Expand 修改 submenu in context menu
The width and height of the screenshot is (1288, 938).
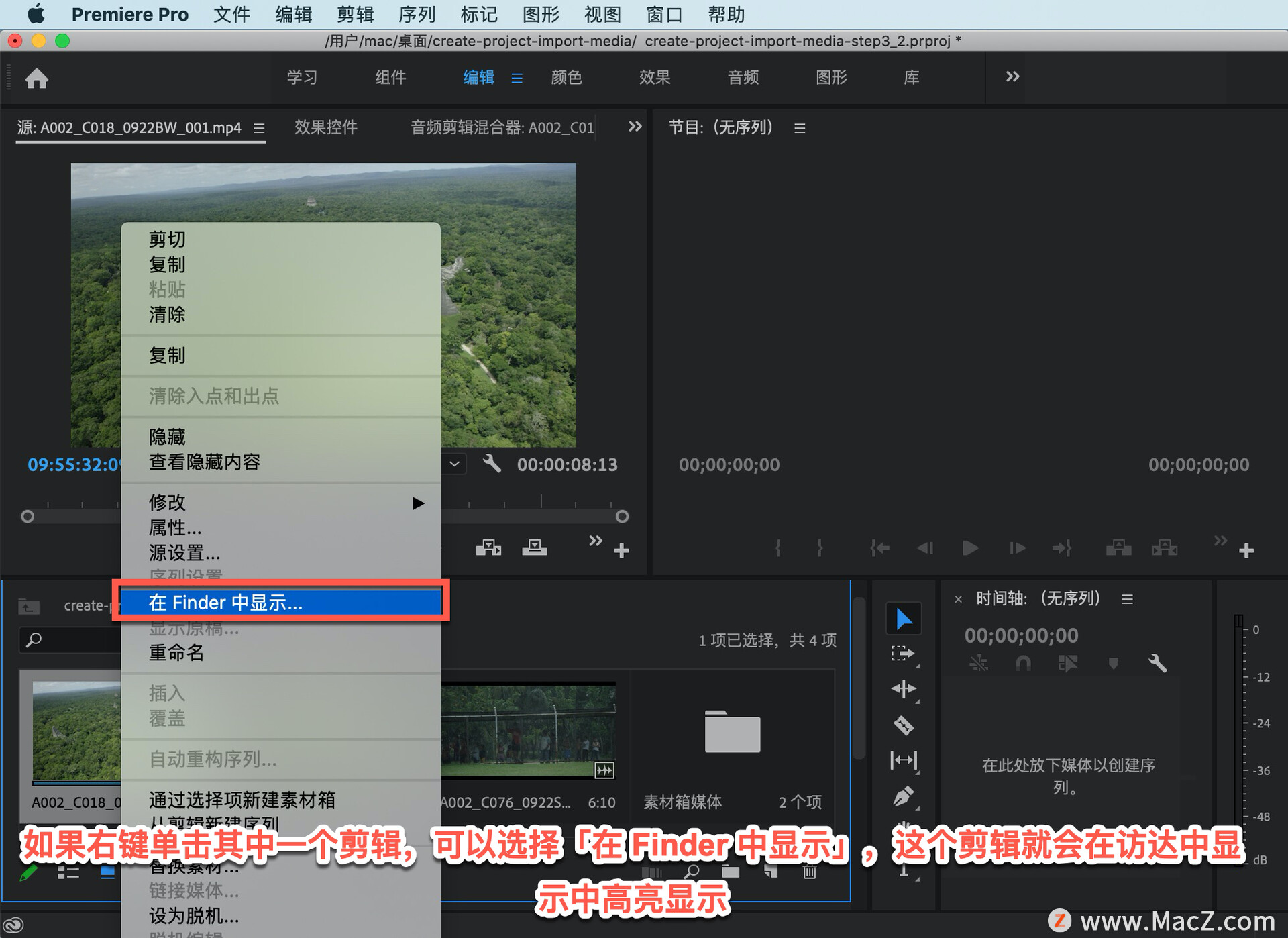[280, 503]
